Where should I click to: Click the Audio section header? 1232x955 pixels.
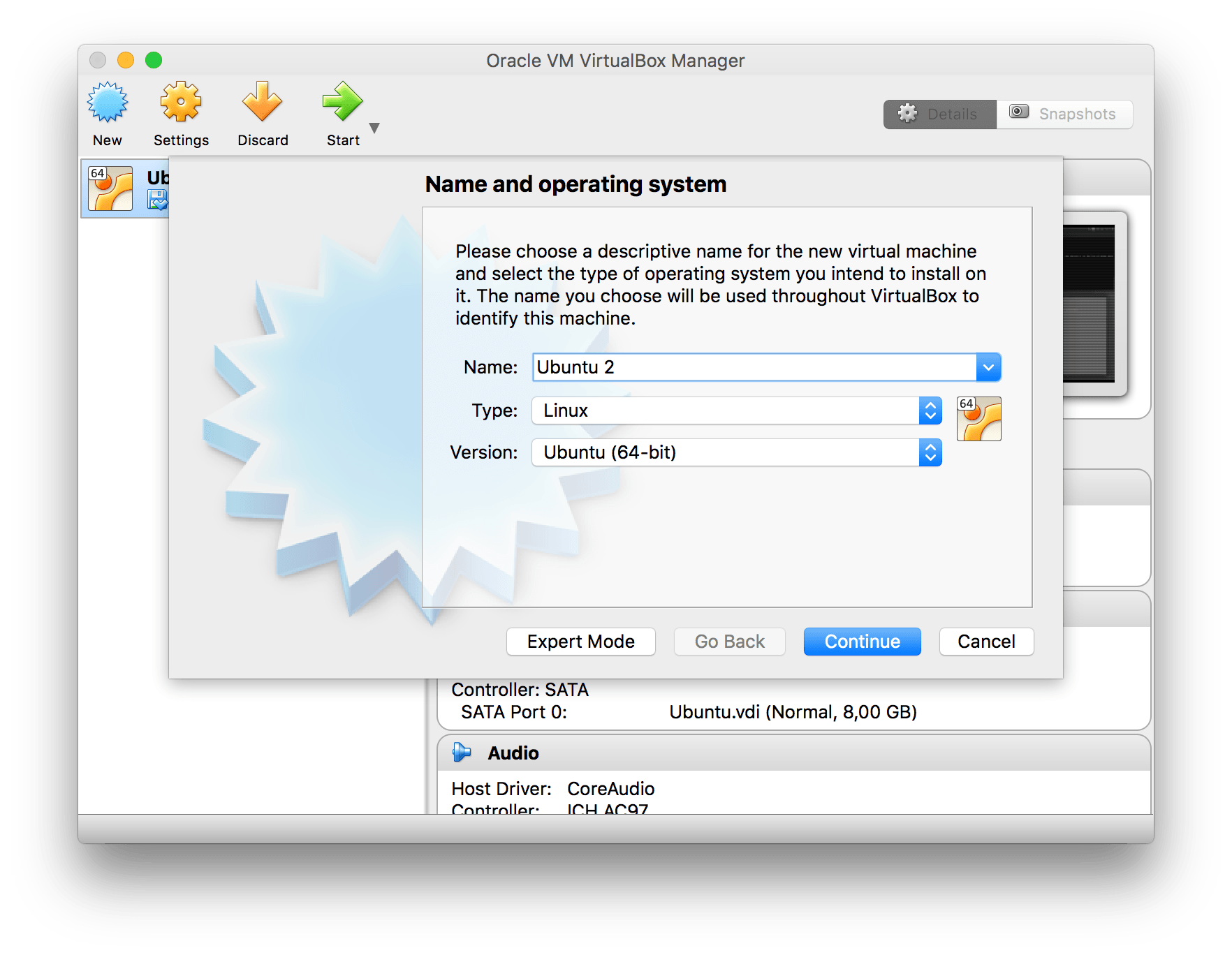pos(793,753)
